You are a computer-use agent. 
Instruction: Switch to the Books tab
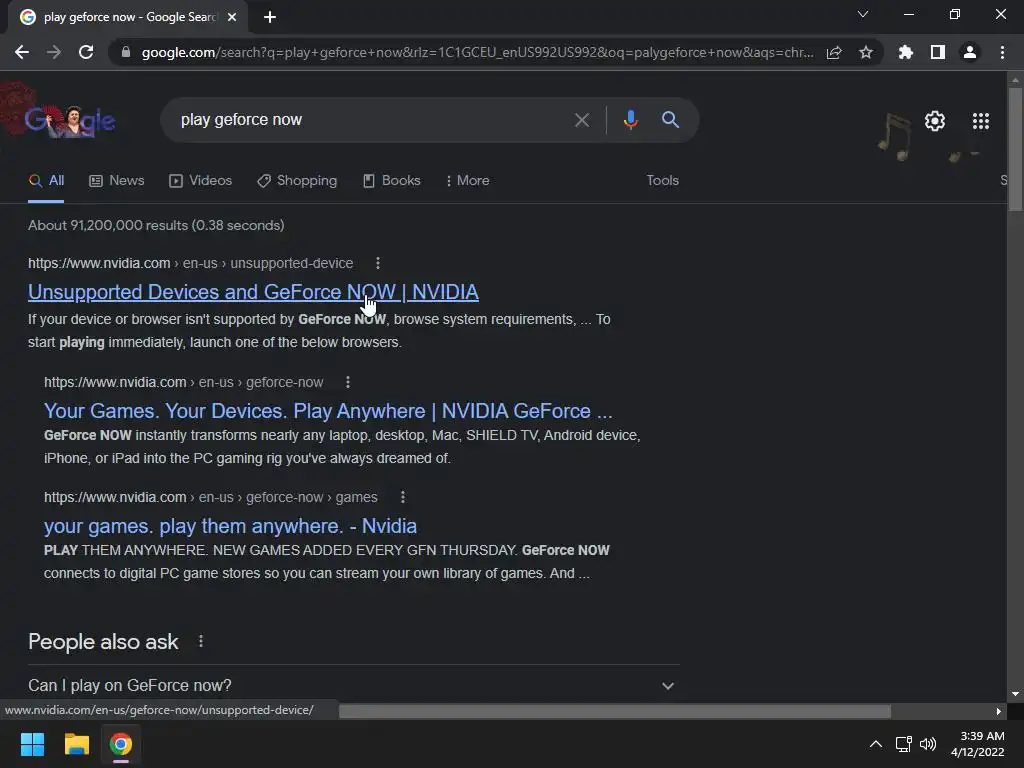click(392, 181)
